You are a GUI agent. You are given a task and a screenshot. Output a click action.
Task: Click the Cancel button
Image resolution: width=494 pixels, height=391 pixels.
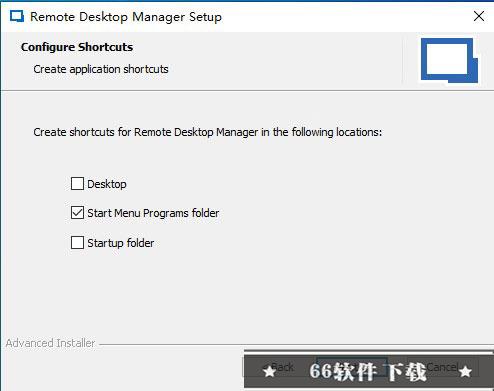coord(443,367)
